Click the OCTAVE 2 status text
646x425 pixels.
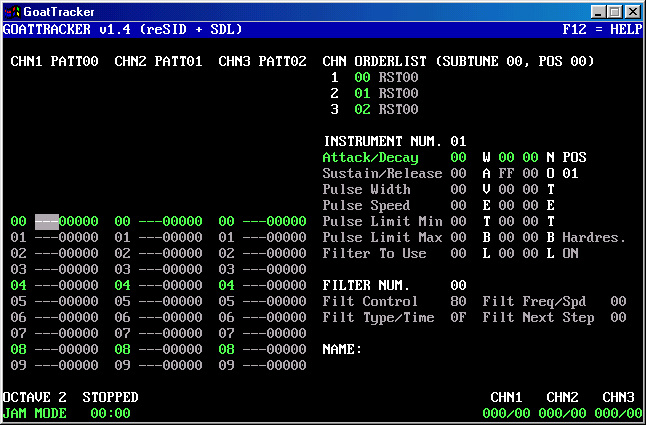[x=35, y=397]
